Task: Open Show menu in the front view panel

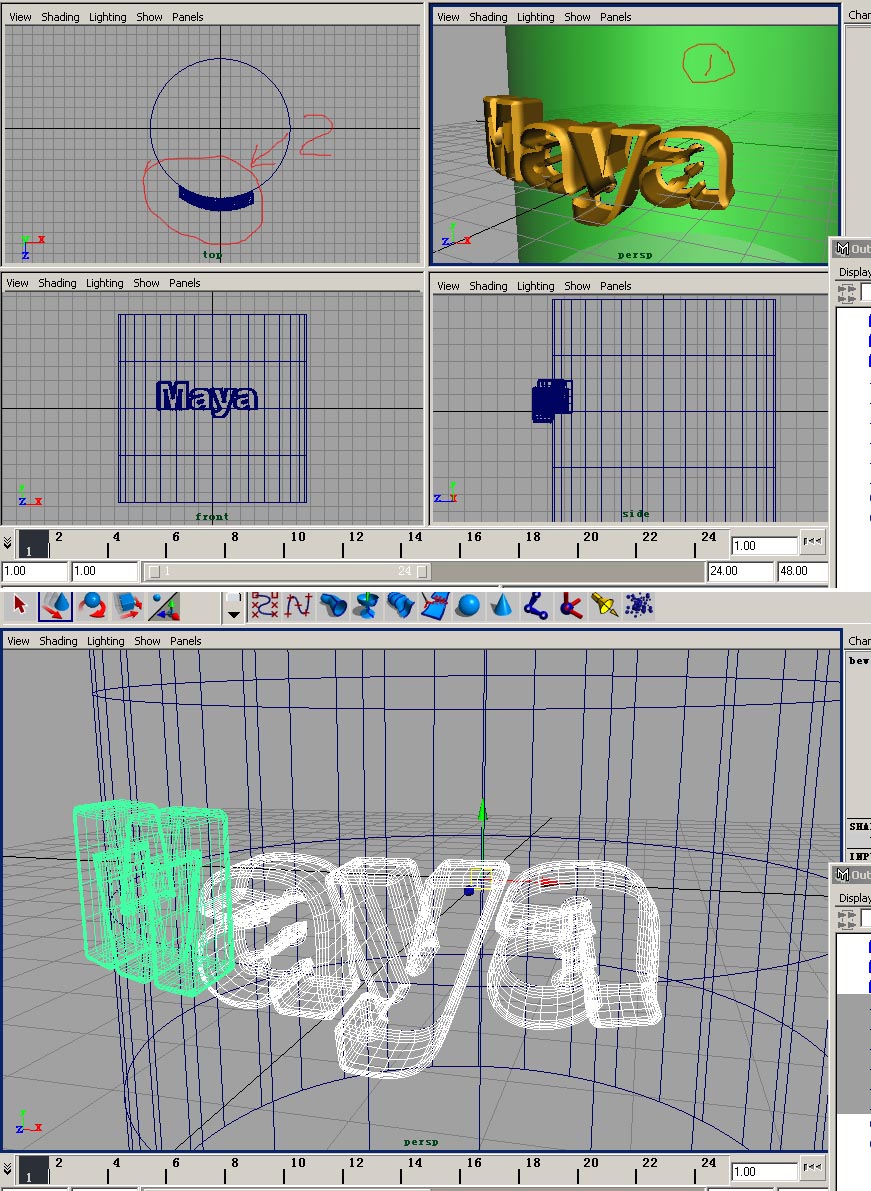Action: point(147,283)
